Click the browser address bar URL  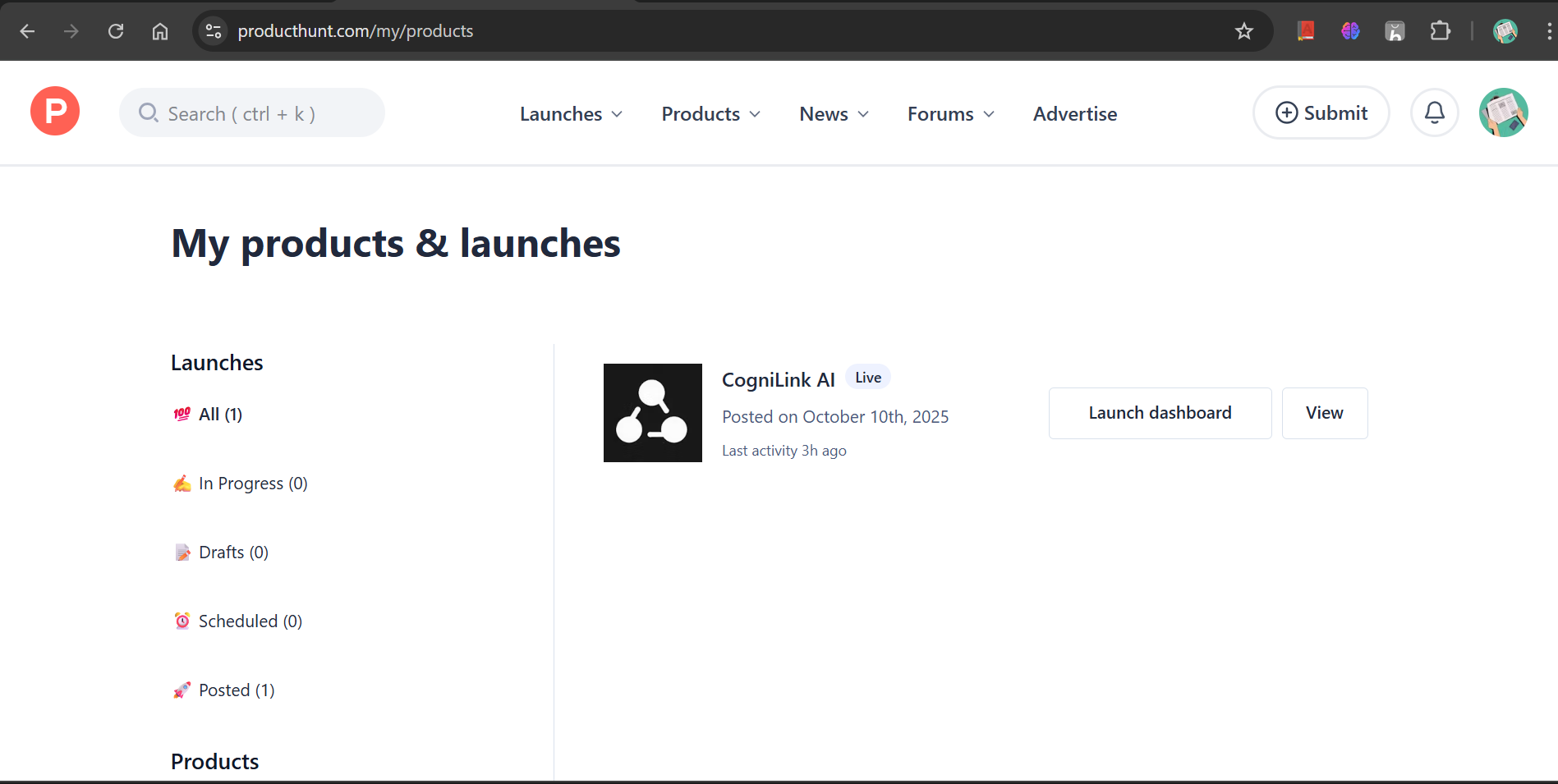[355, 31]
